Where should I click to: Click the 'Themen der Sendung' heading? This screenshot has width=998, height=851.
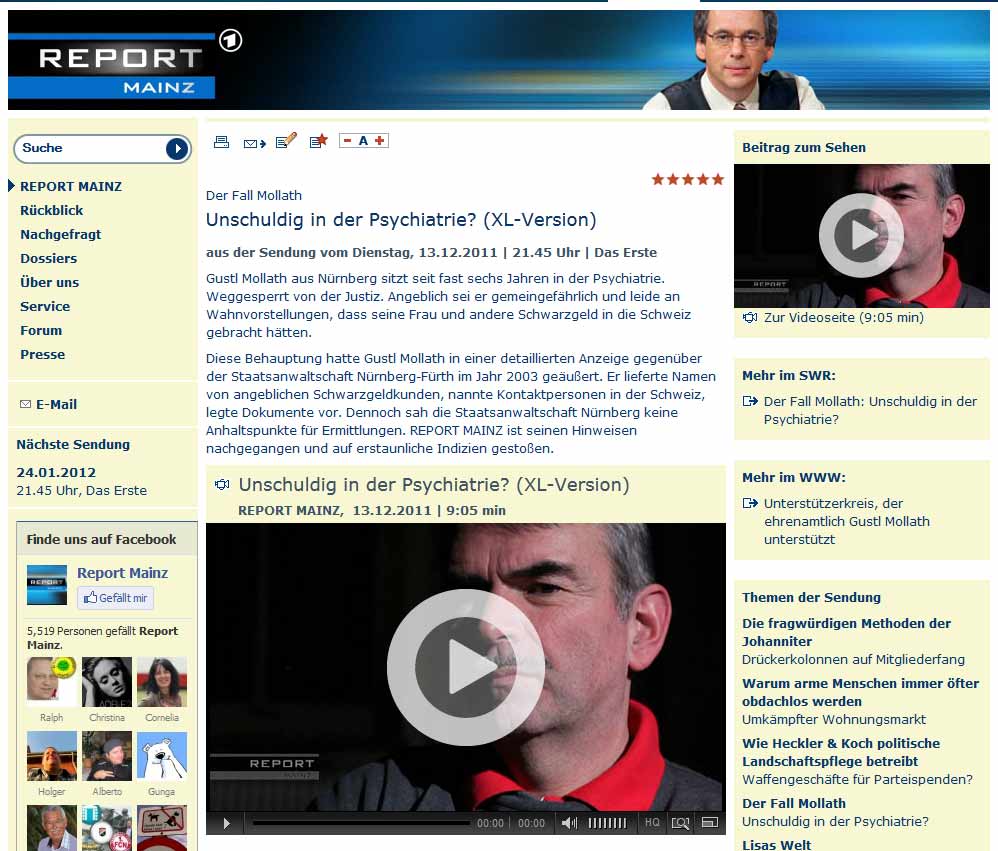(812, 597)
